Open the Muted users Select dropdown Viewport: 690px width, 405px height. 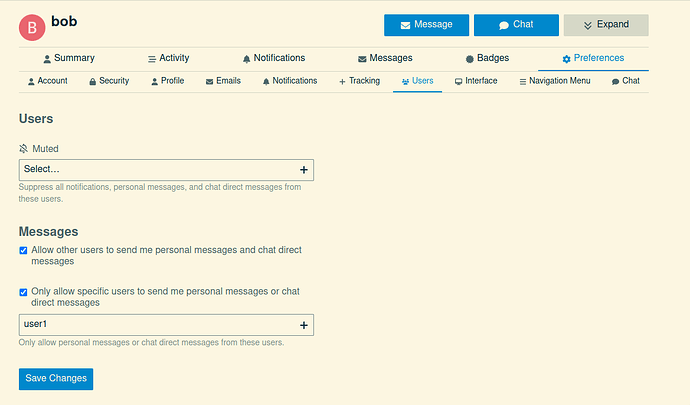coord(166,170)
